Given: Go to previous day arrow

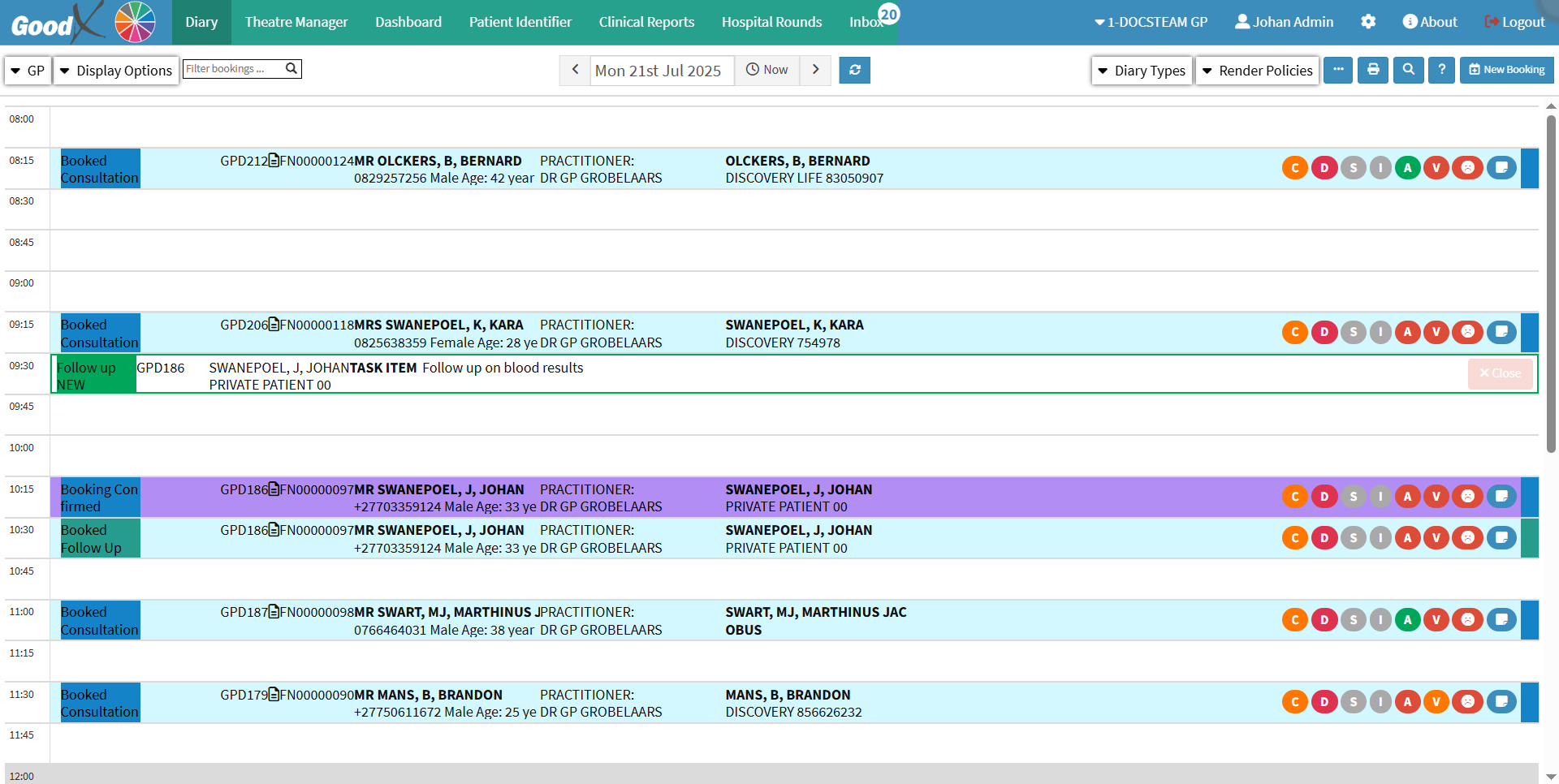Looking at the screenshot, I should click(x=575, y=71).
